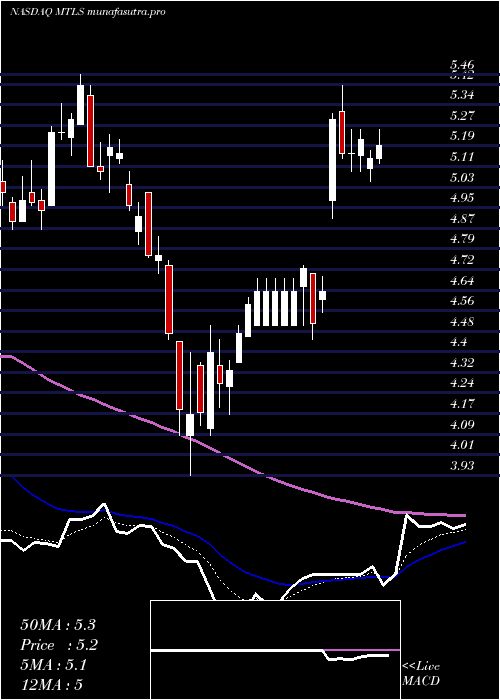Click the large white gap-up candle near 5.27
The width and height of the screenshot is (500, 700).
(x=333, y=160)
